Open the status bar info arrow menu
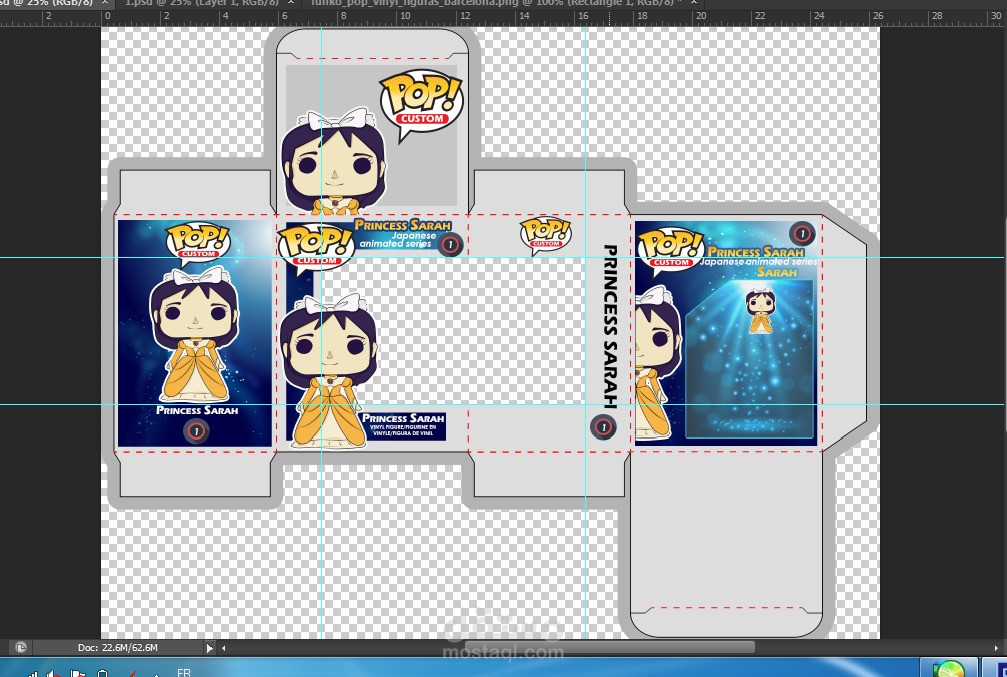Viewport: 1007px width, 677px height. pyautogui.click(x=209, y=648)
